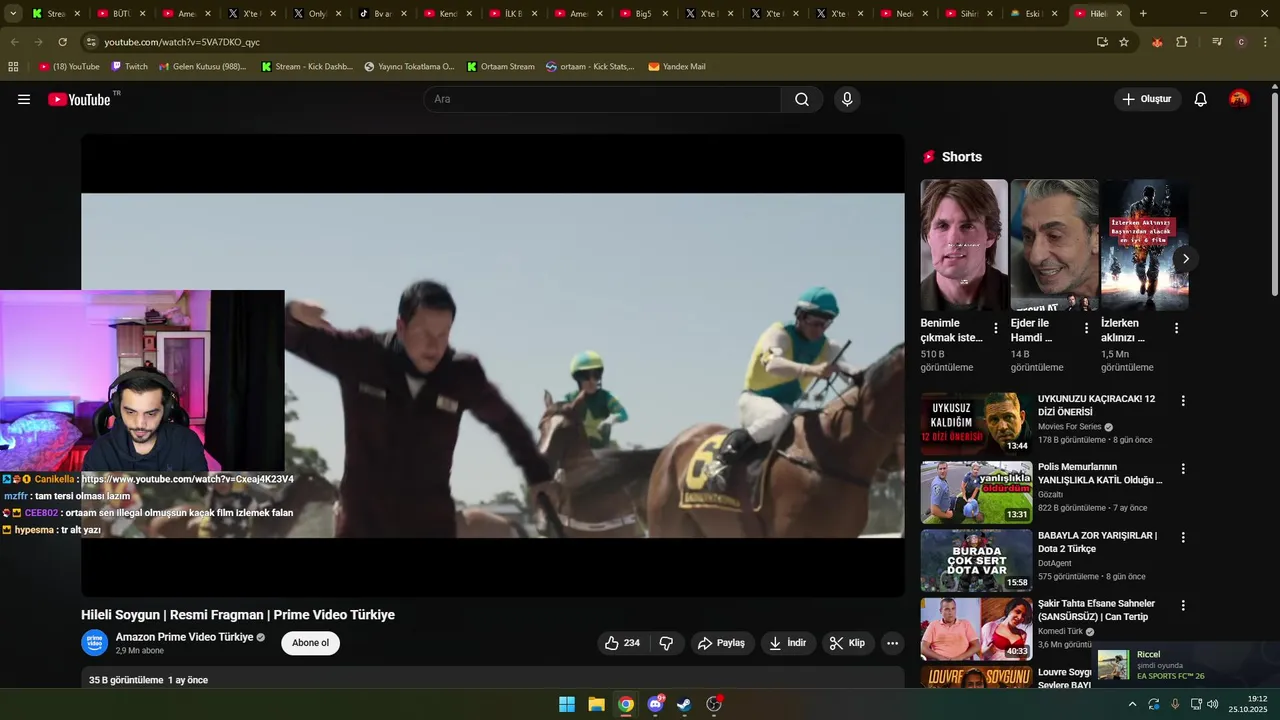
Task: Open the Chrome profile avatar button
Action: pos(1241,42)
